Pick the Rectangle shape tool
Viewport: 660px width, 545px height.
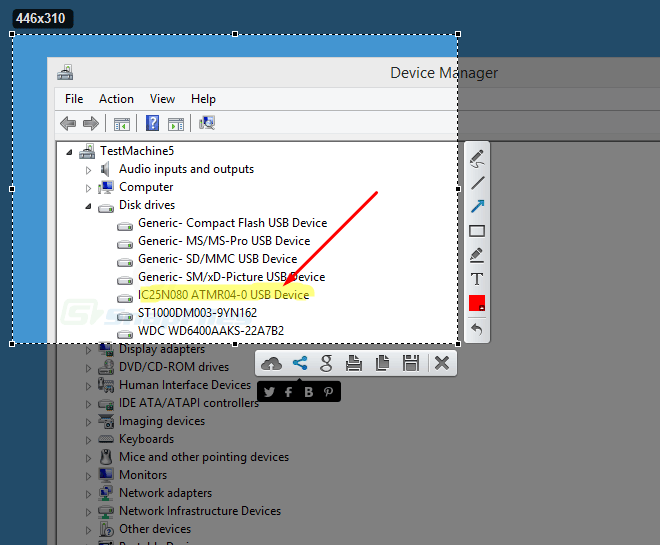pyautogui.click(x=477, y=231)
